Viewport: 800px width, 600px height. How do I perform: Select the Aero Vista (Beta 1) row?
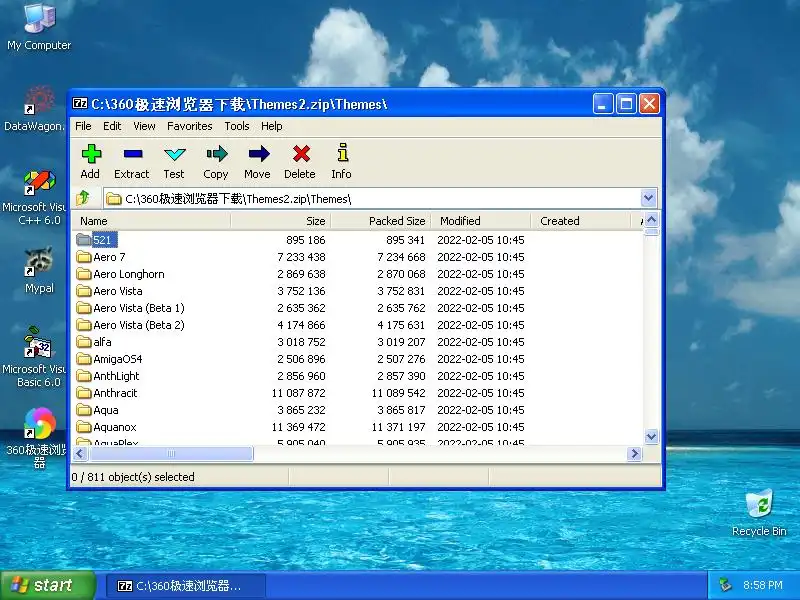[357, 308]
